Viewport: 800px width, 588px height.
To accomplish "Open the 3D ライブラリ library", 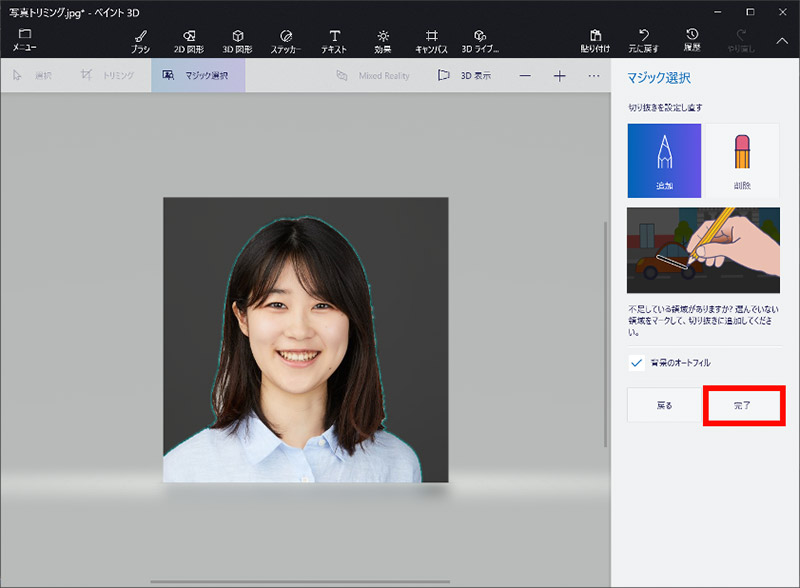I will point(480,40).
